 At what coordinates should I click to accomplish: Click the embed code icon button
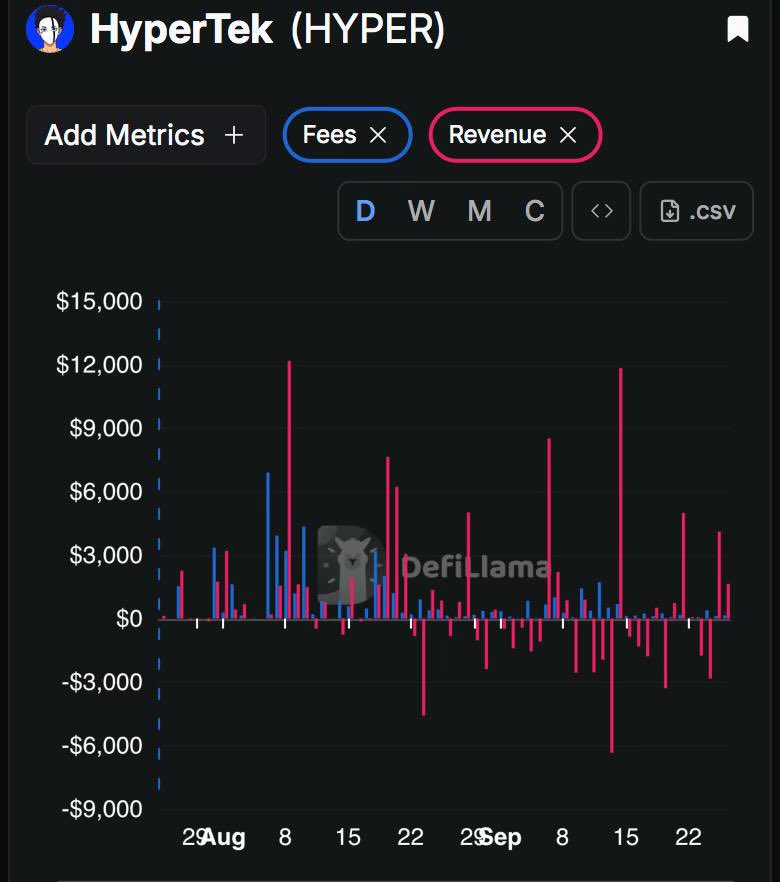pos(601,211)
